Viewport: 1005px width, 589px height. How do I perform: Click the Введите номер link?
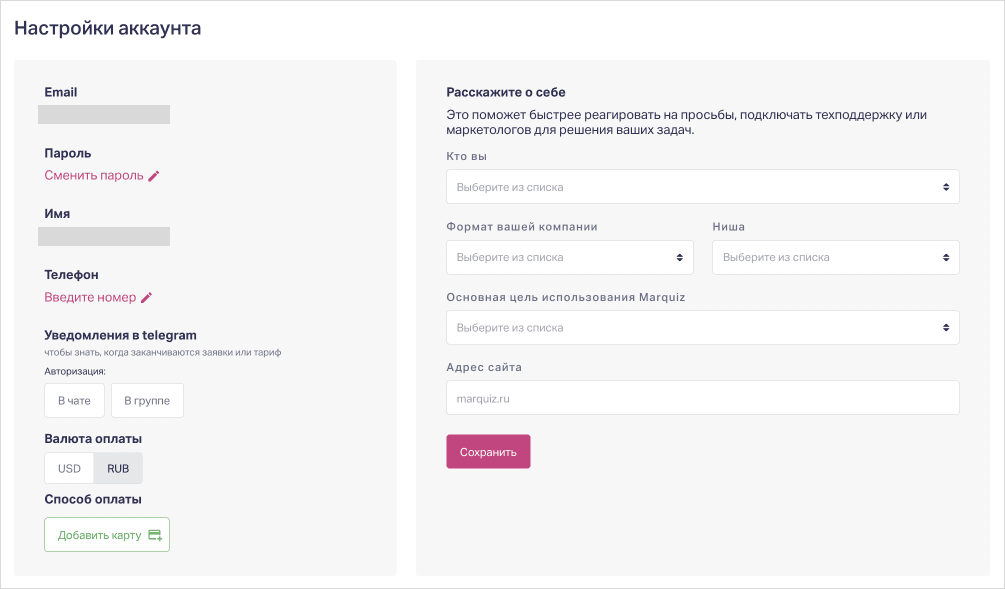[x=90, y=297]
